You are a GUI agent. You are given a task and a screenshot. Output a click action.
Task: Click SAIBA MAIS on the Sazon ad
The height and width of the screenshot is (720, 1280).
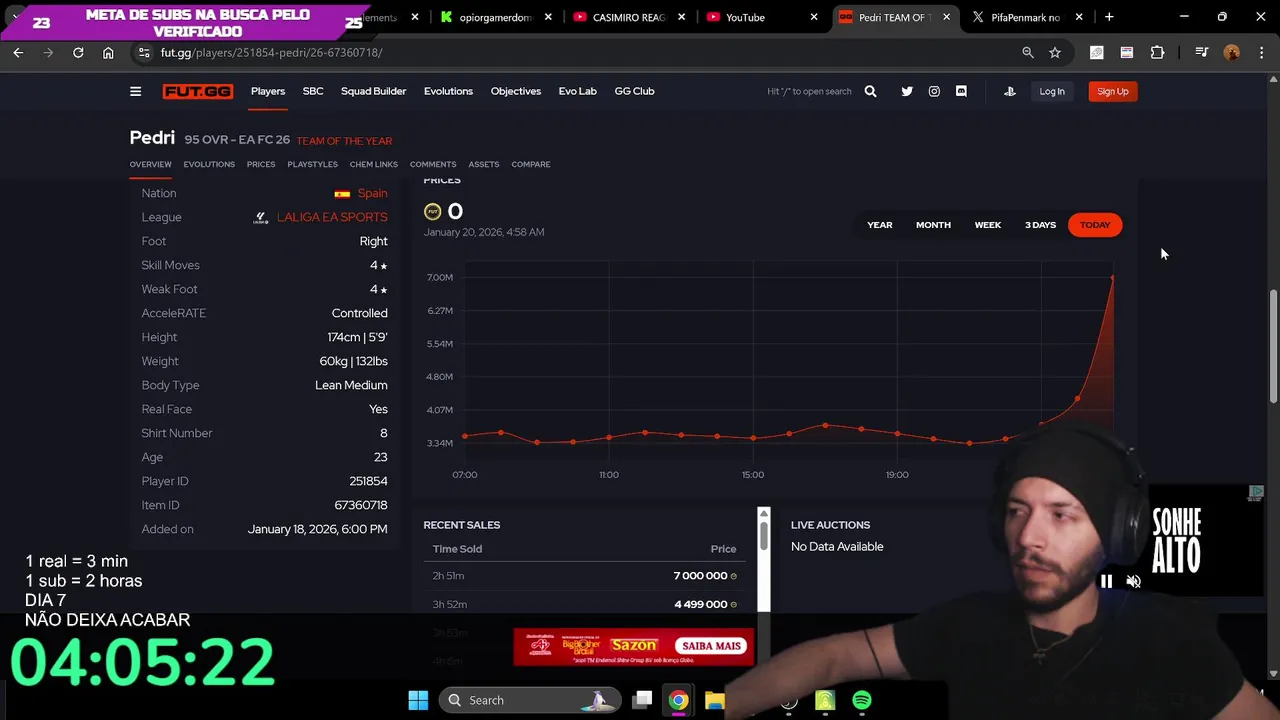[711, 646]
